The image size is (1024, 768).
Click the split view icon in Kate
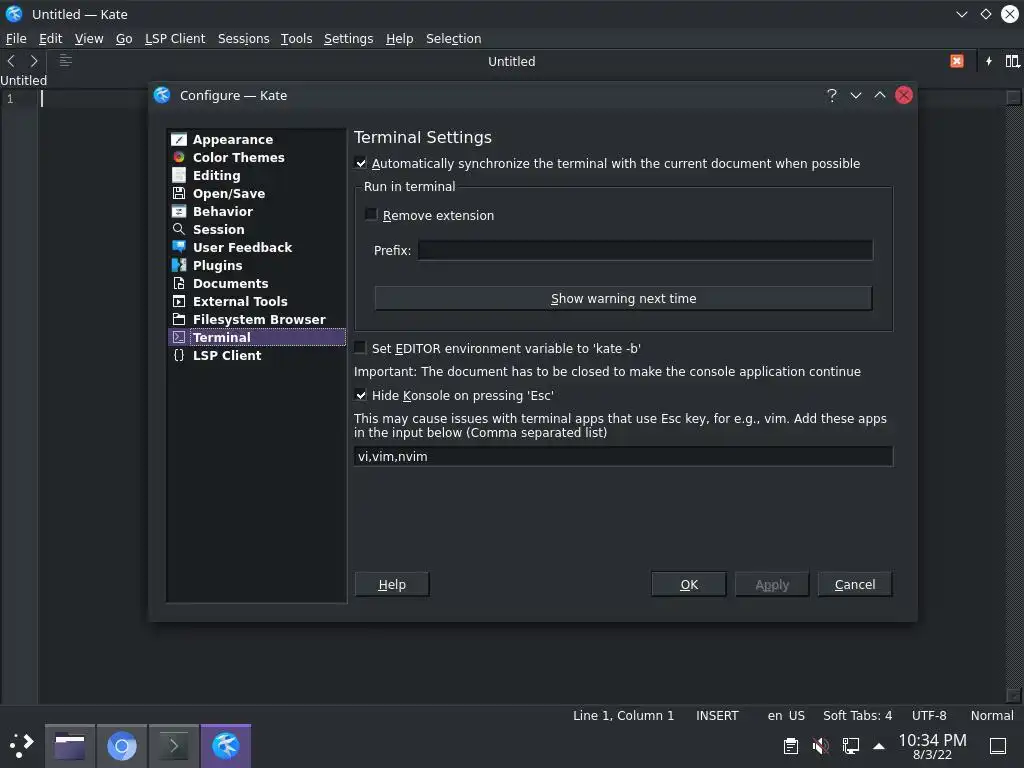click(1012, 61)
